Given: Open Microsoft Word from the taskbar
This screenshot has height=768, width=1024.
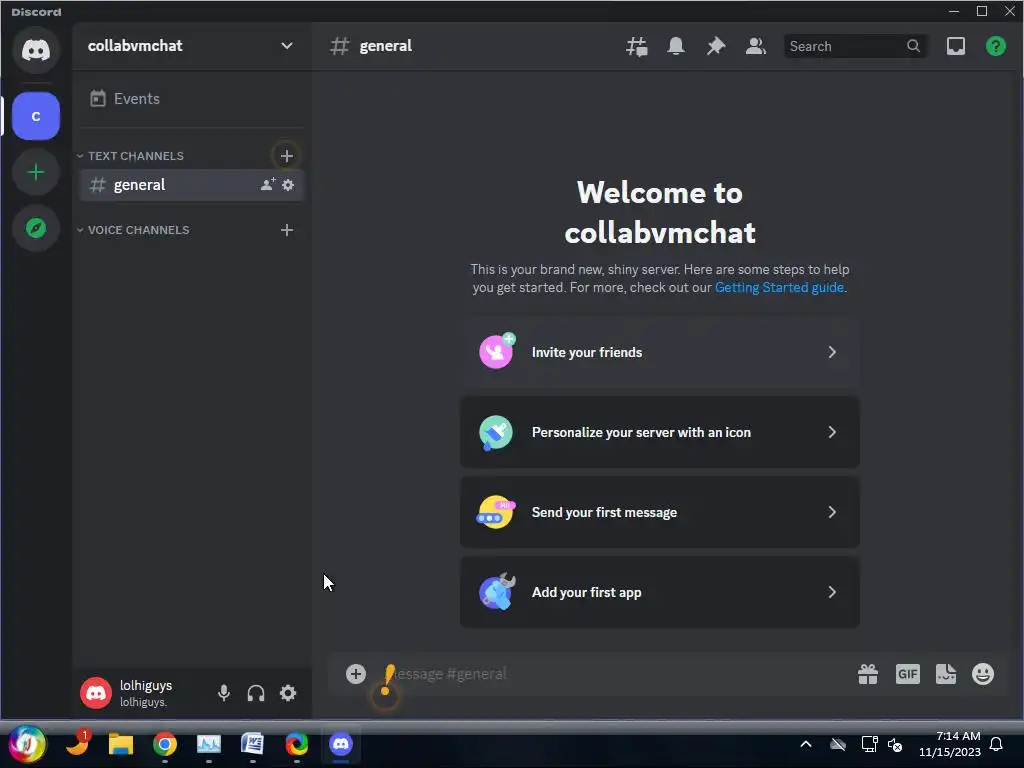Looking at the screenshot, I should 253,744.
